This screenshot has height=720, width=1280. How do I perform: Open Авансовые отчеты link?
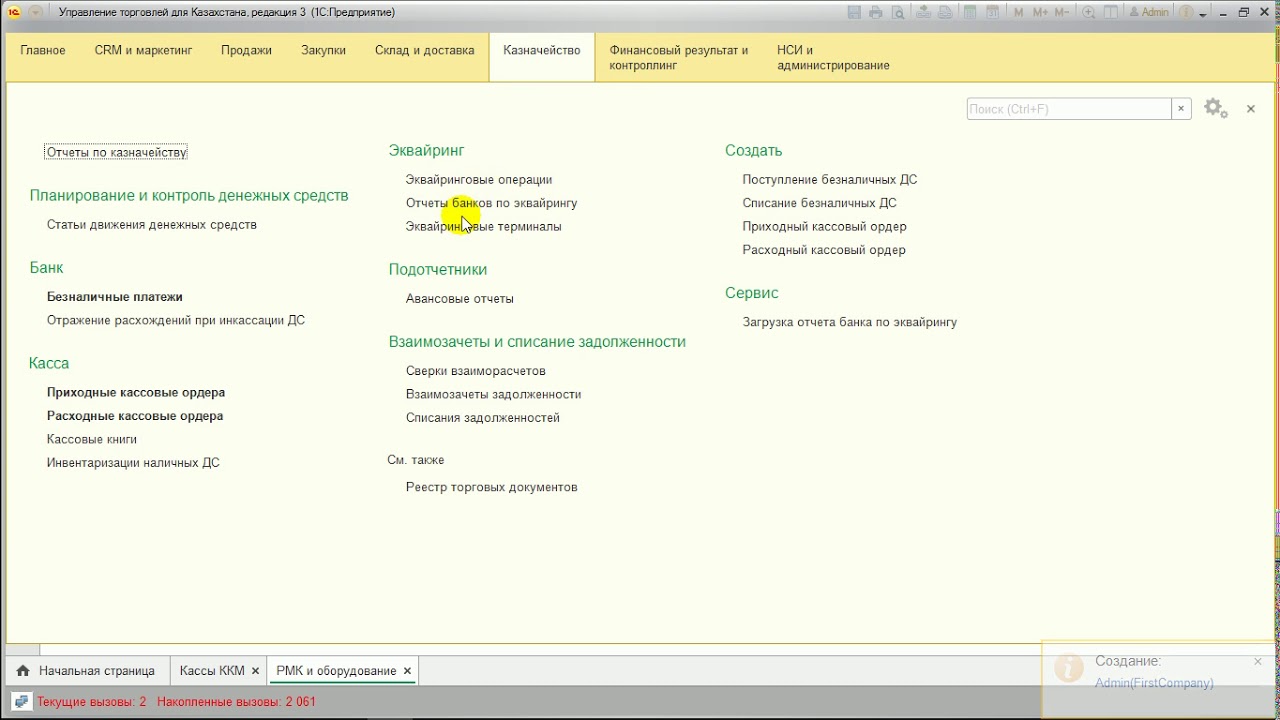(x=460, y=299)
